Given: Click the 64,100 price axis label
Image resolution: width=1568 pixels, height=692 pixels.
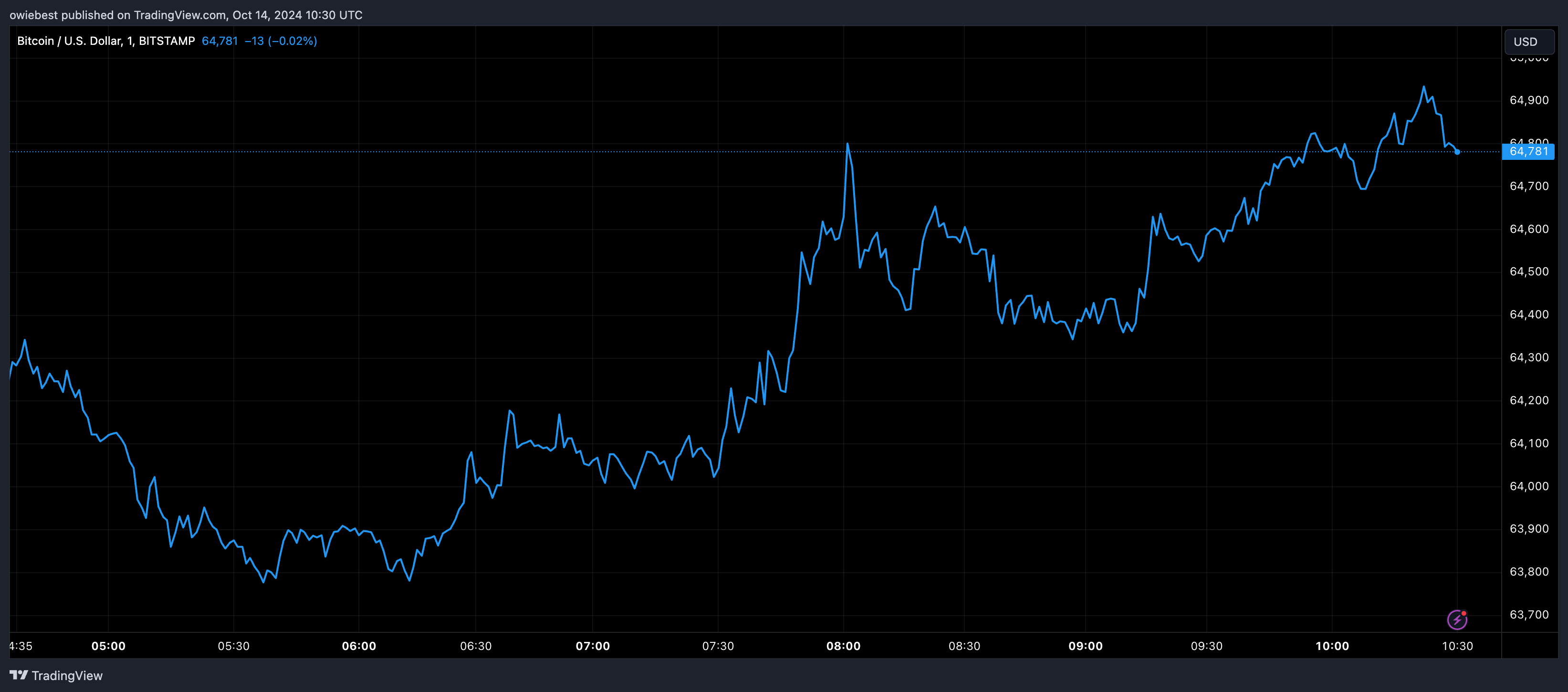Looking at the screenshot, I should 1529,443.
